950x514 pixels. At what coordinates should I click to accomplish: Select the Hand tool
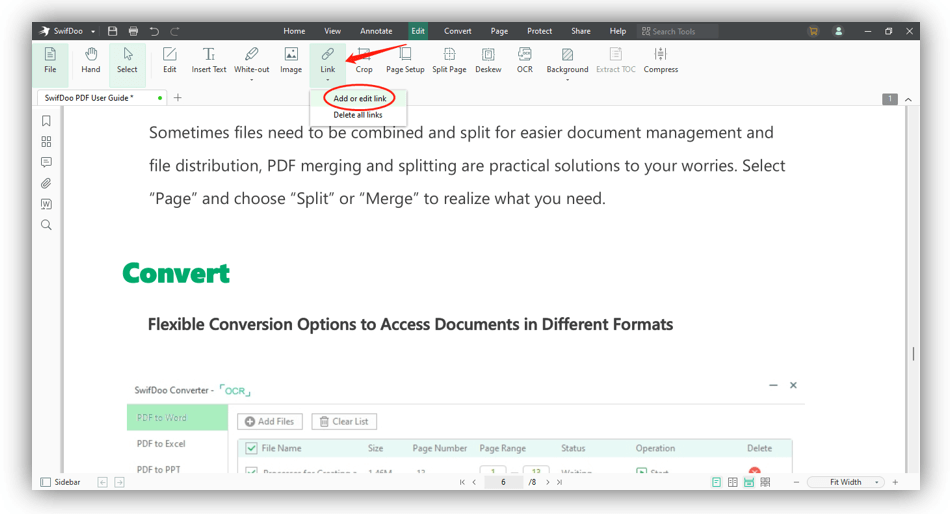pos(91,60)
